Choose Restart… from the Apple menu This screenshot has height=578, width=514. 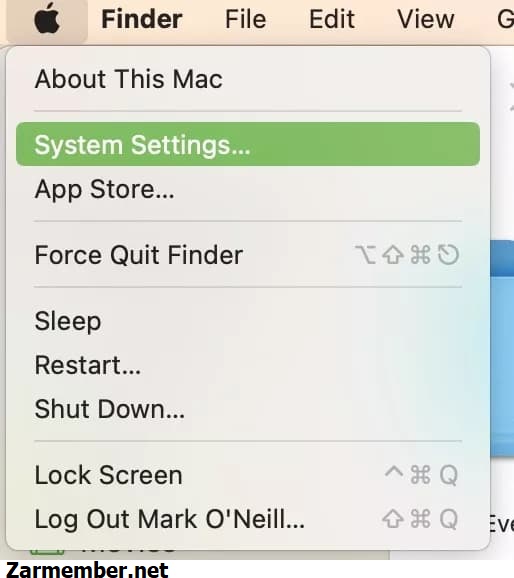click(x=248, y=365)
